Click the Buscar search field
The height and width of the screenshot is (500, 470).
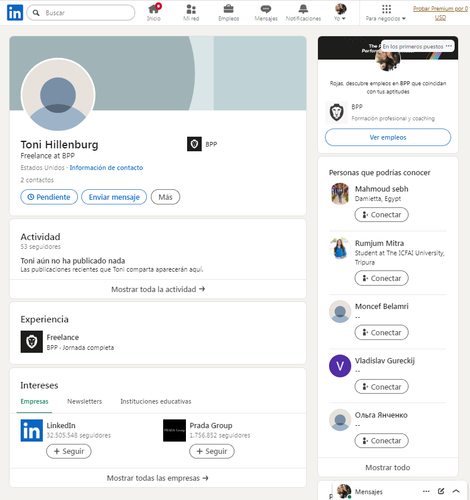coord(81,13)
